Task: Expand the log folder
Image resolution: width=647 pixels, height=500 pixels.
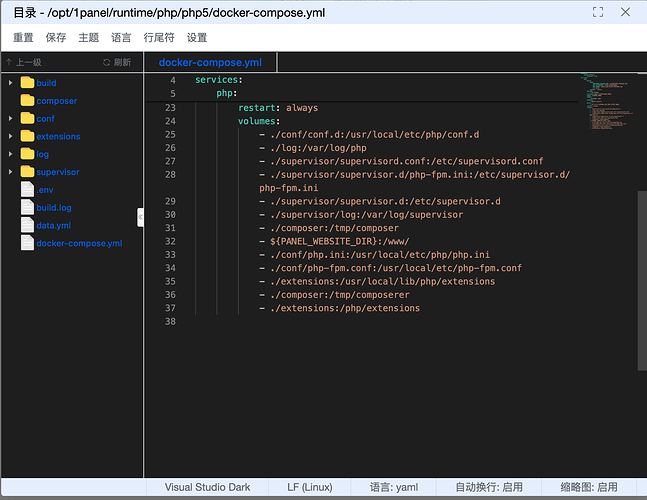Action: click(x=10, y=154)
